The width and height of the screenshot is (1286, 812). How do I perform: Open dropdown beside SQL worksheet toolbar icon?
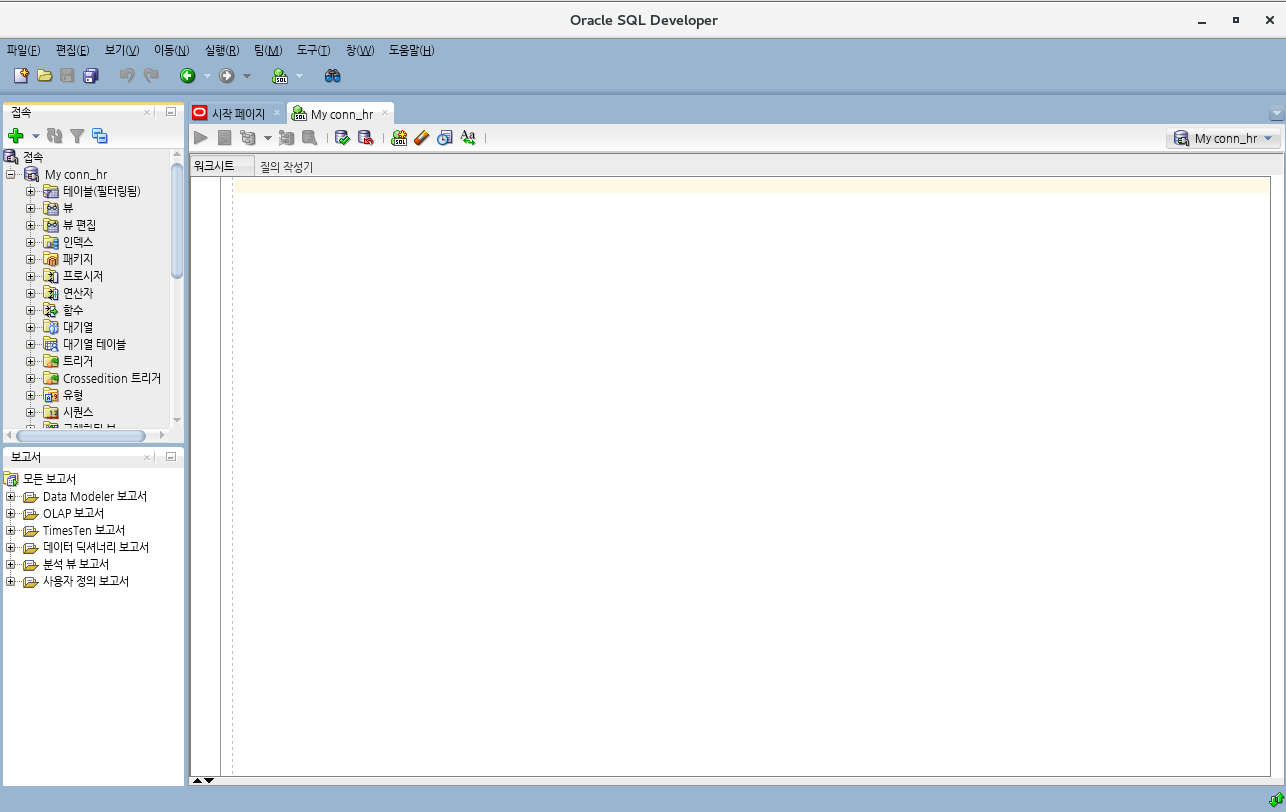(299, 76)
